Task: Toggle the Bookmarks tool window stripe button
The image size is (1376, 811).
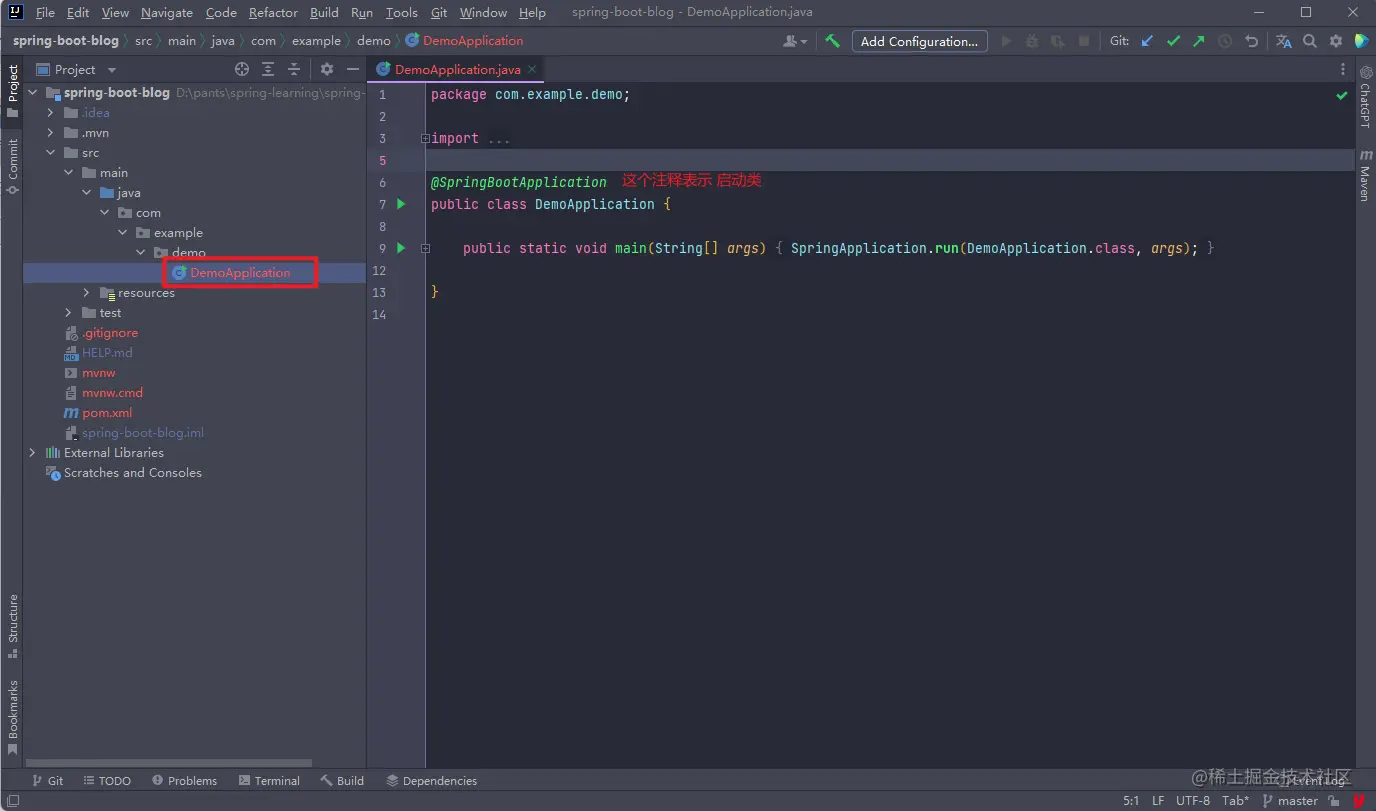Action: coord(12,717)
